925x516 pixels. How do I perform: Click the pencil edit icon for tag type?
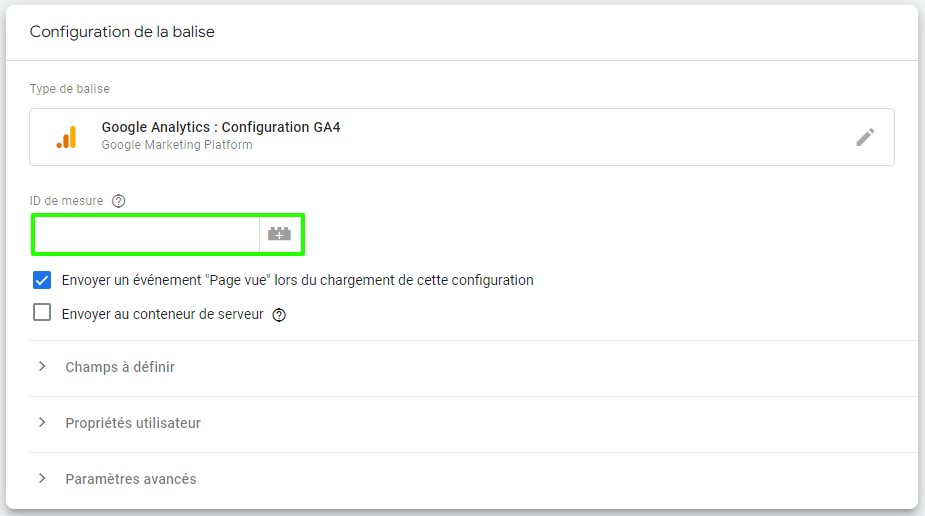point(865,137)
